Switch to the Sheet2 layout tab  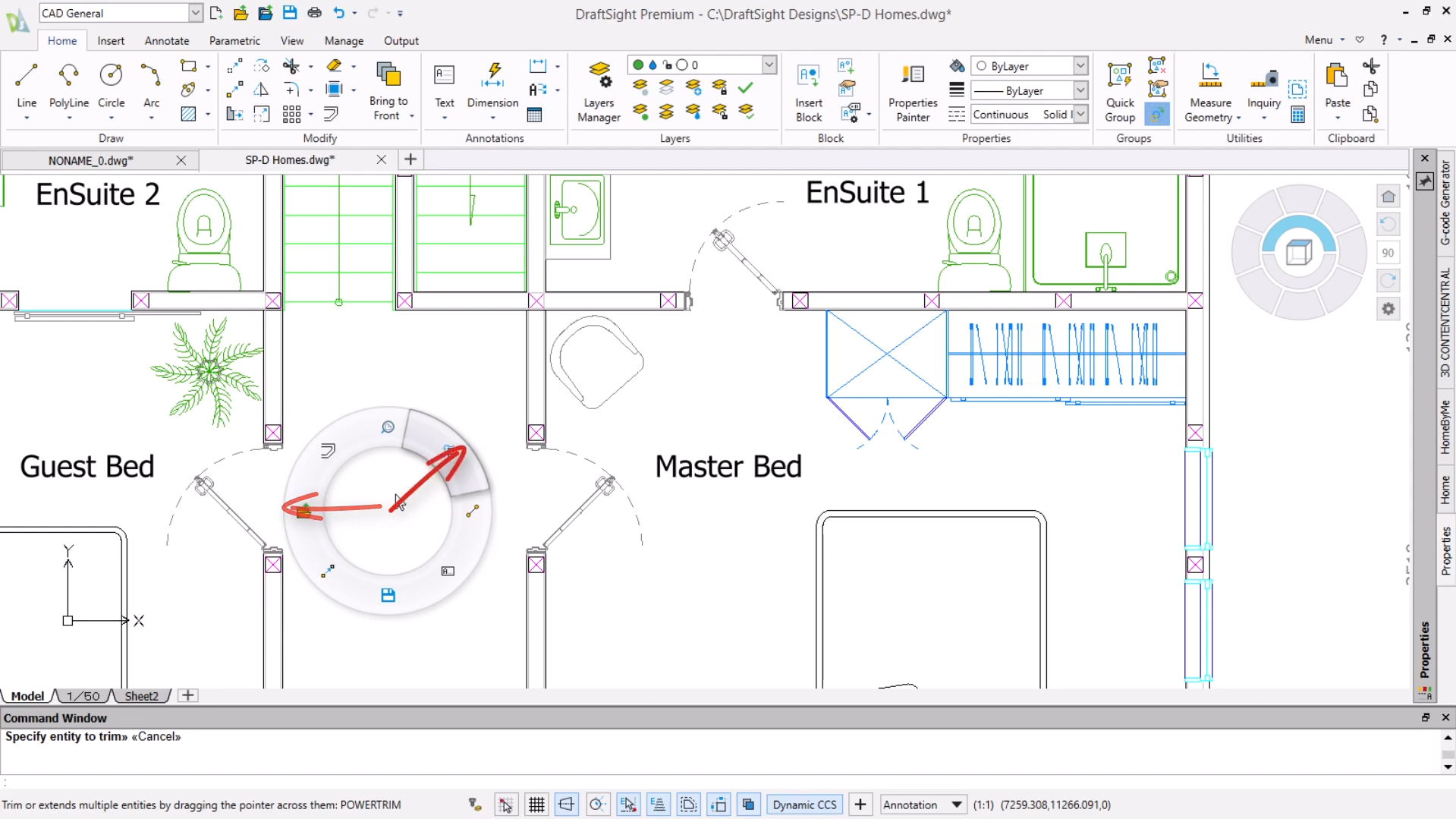141,696
